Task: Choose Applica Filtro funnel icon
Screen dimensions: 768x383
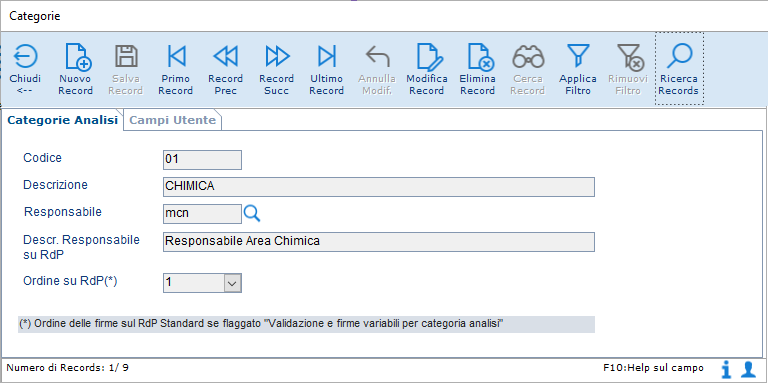Action: (578, 55)
